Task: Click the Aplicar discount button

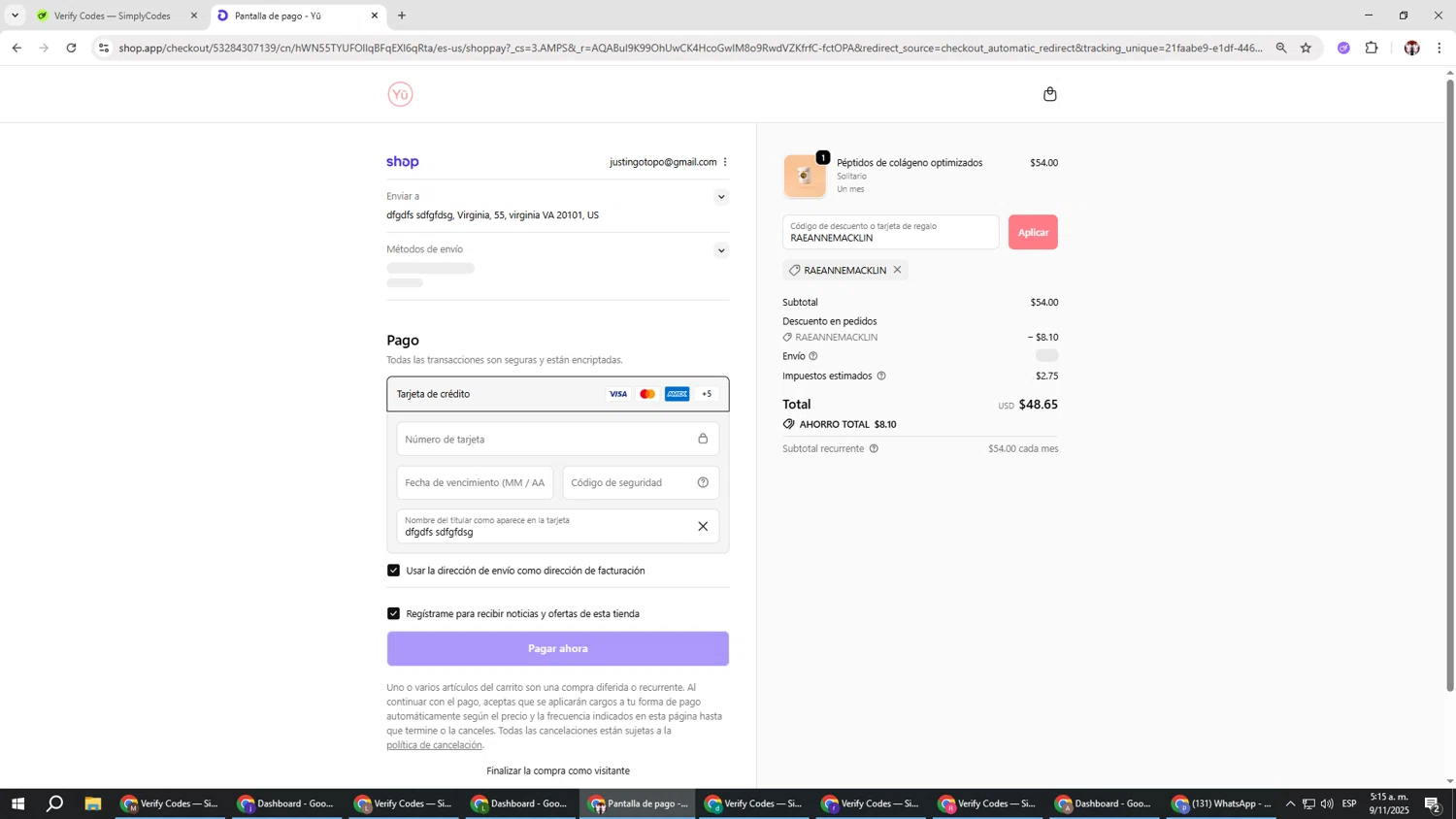Action: point(1033,232)
